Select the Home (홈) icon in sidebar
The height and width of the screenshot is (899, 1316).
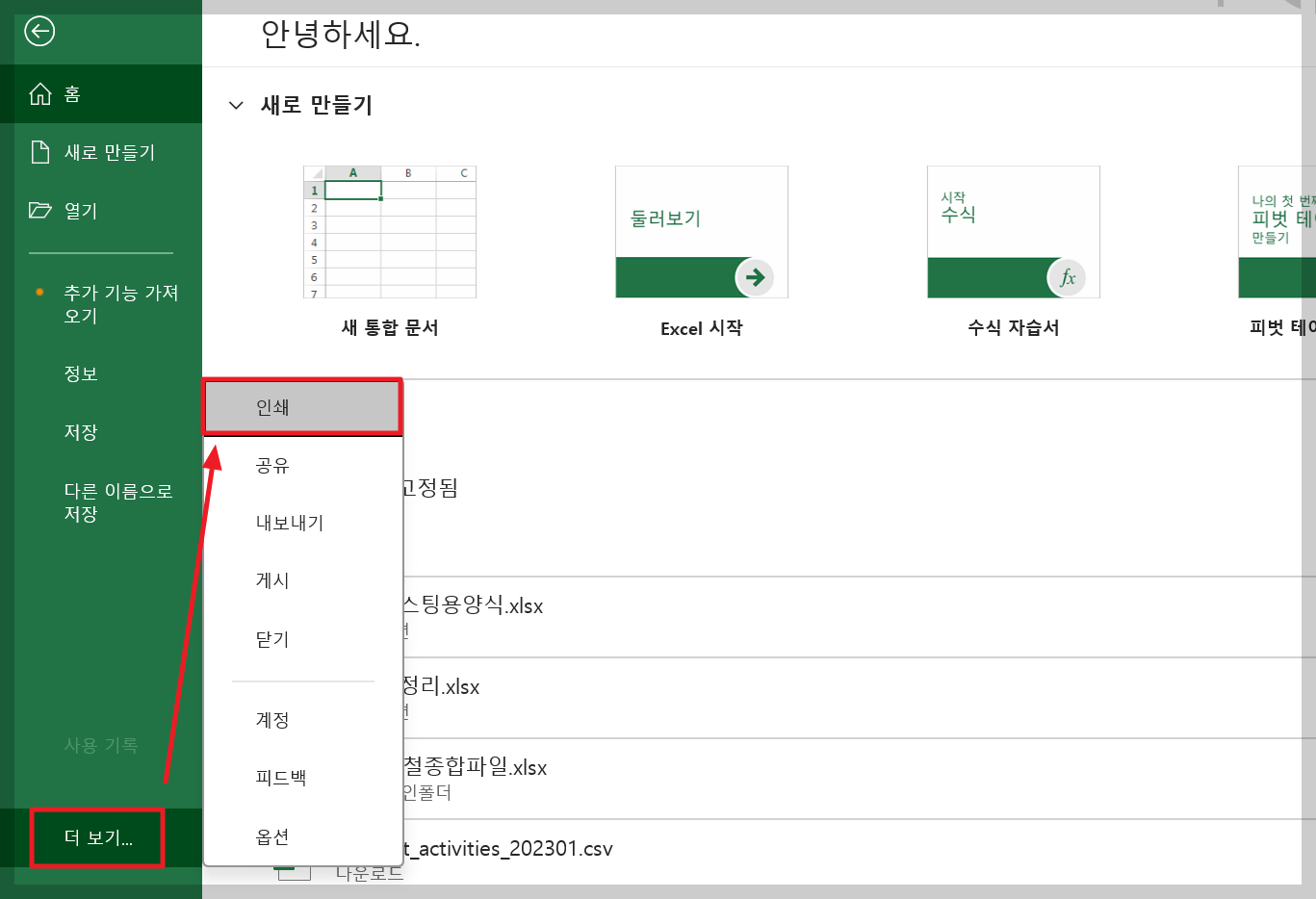[x=39, y=93]
